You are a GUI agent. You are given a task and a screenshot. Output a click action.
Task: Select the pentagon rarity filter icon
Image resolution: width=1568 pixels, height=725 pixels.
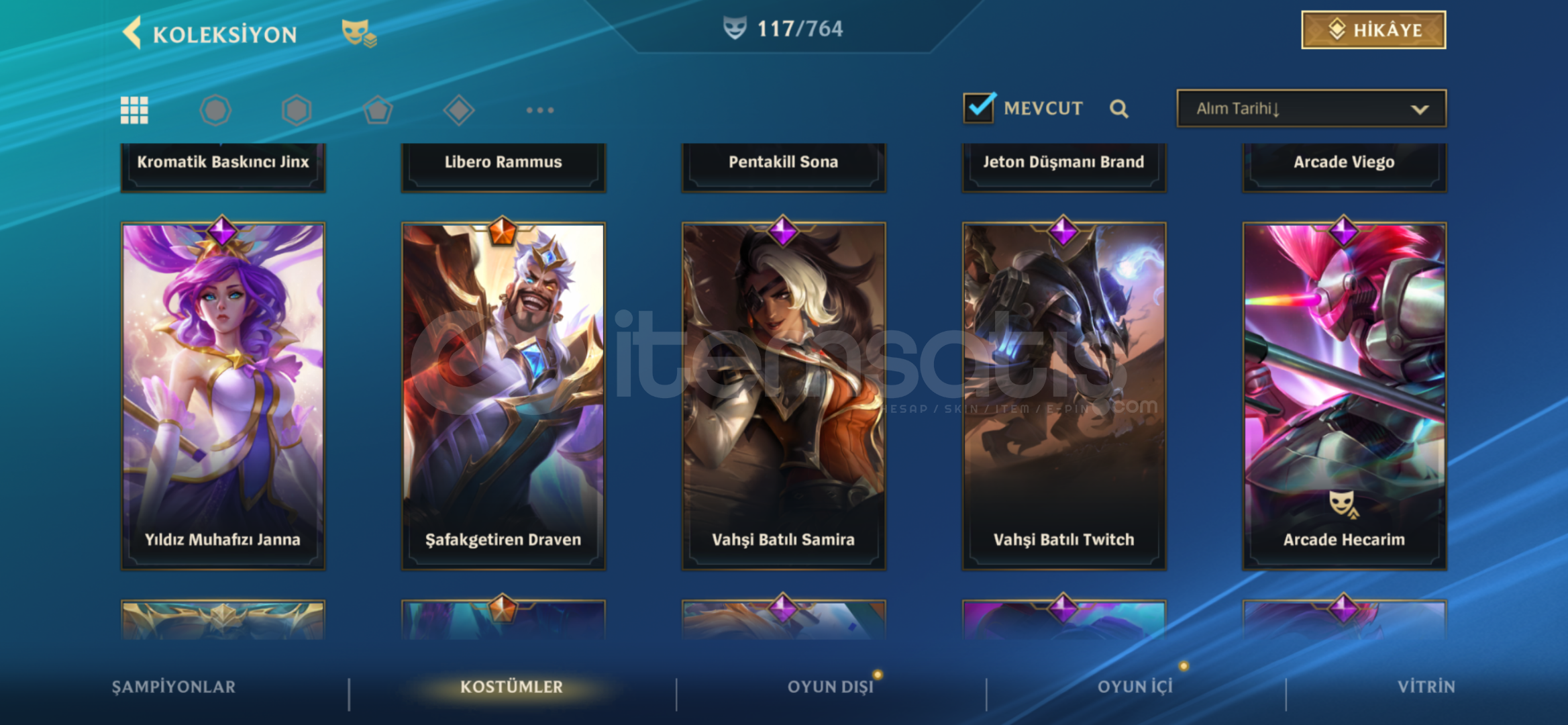click(378, 110)
